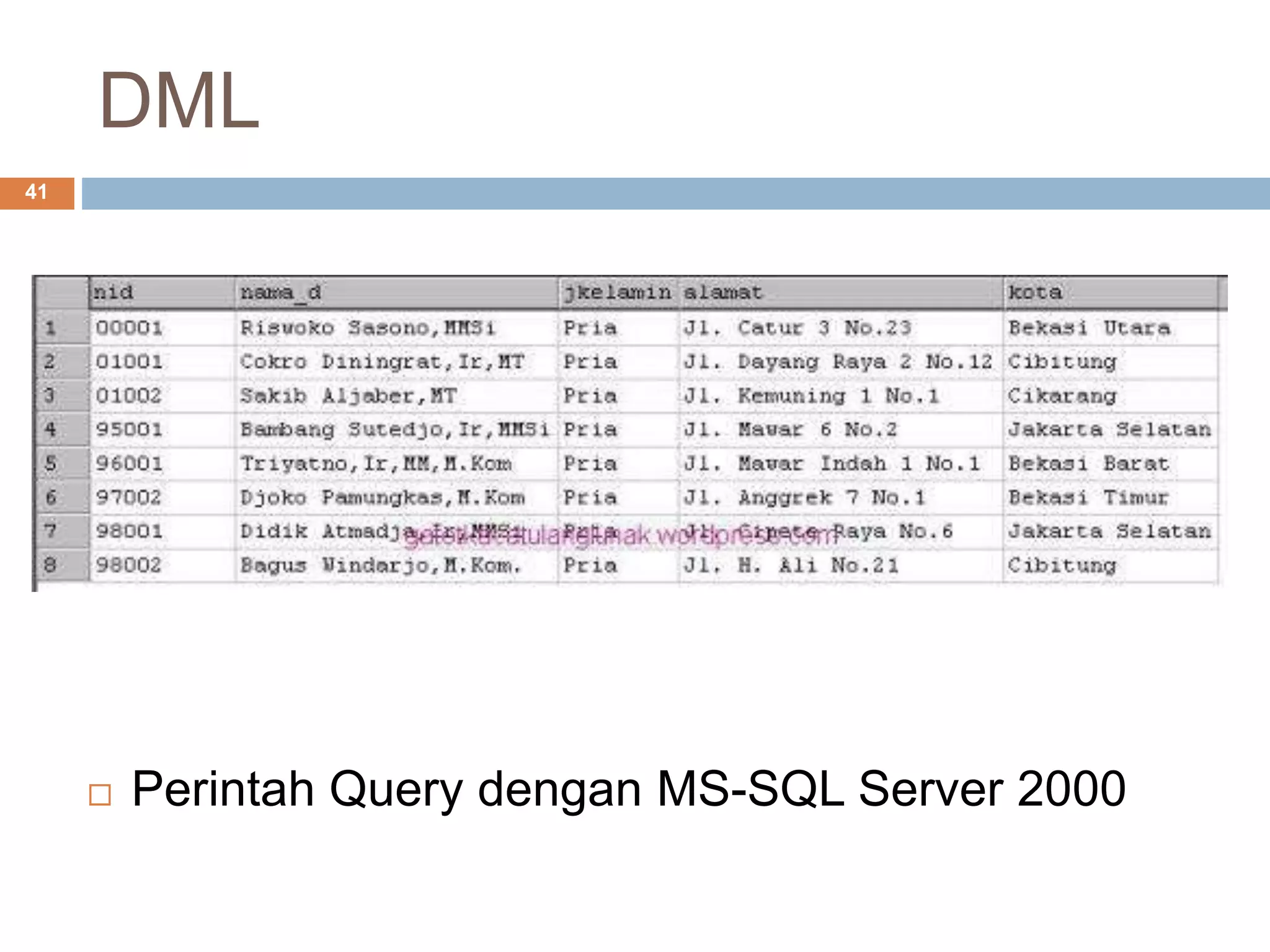Click the jkelamin column header
This screenshot has height=952, width=1270.
(618, 293)
